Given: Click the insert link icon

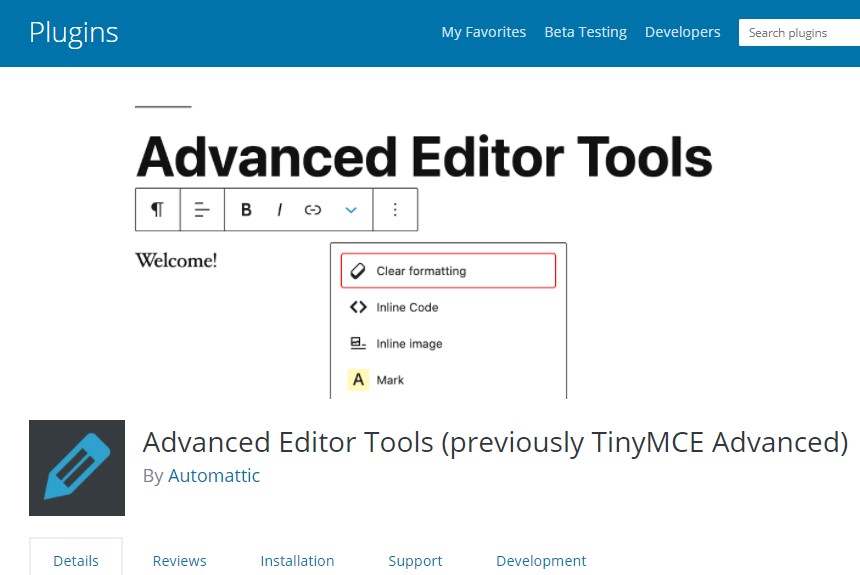Looking at the screenshot, I should (x=313, y=209).
